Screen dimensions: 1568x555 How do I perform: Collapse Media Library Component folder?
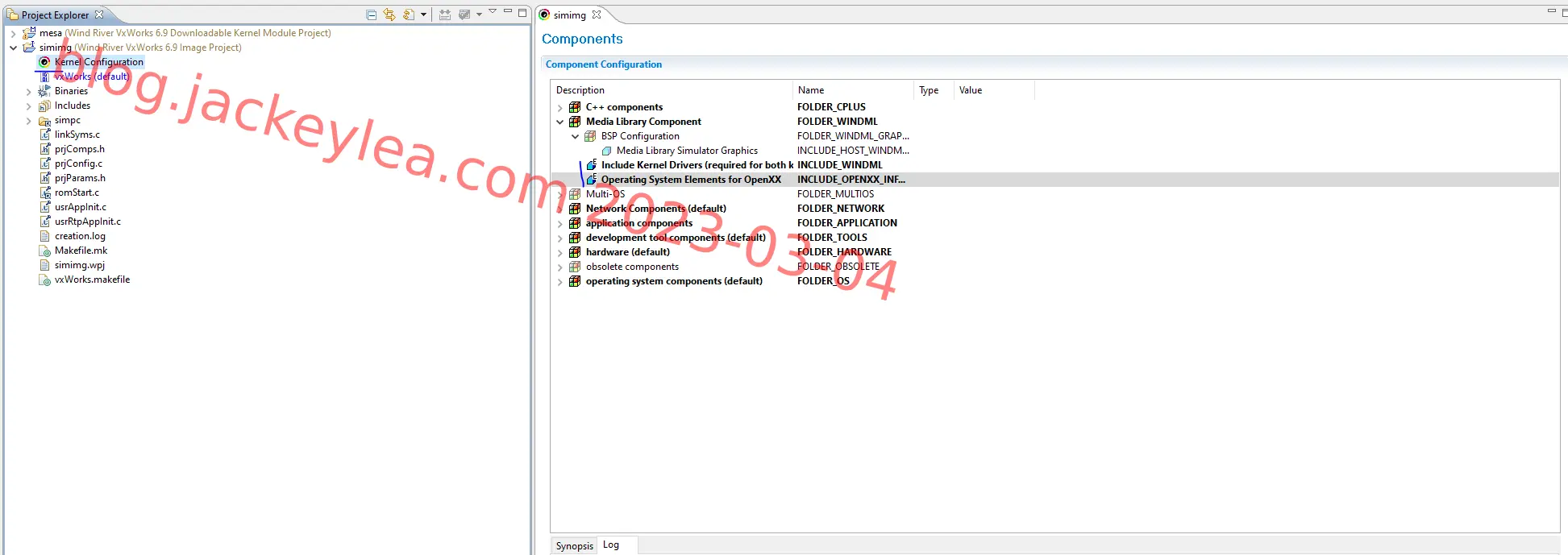560,122
